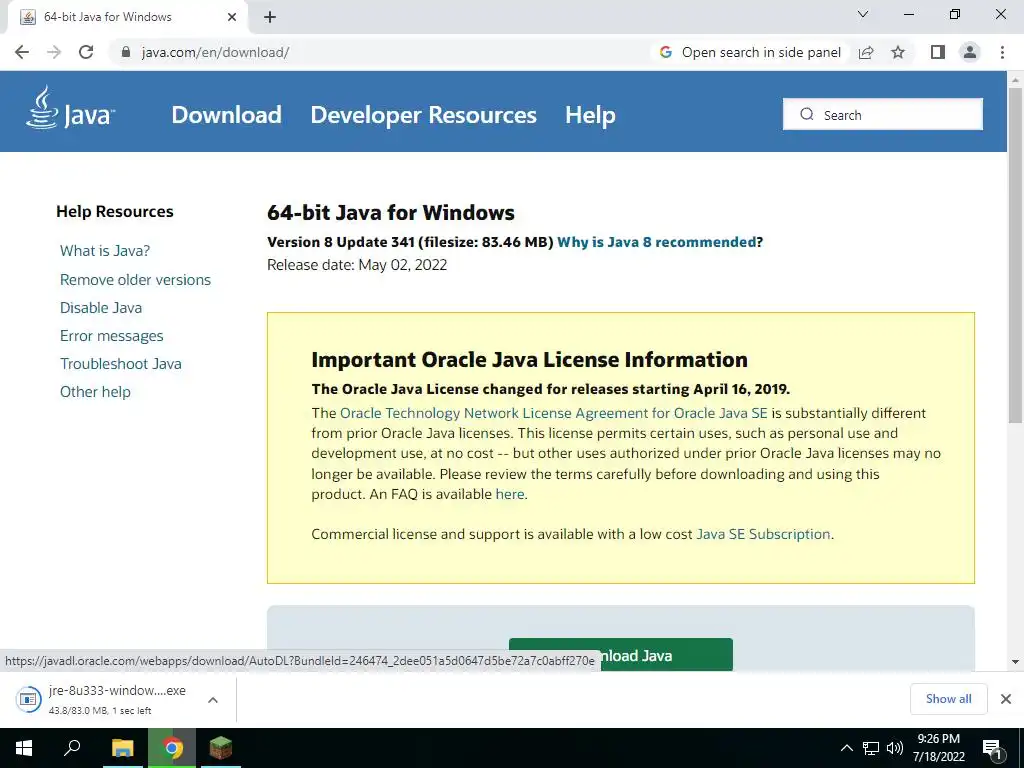1024x768 pixels.
Task: Open Error messages link
Action: point(112,336)
